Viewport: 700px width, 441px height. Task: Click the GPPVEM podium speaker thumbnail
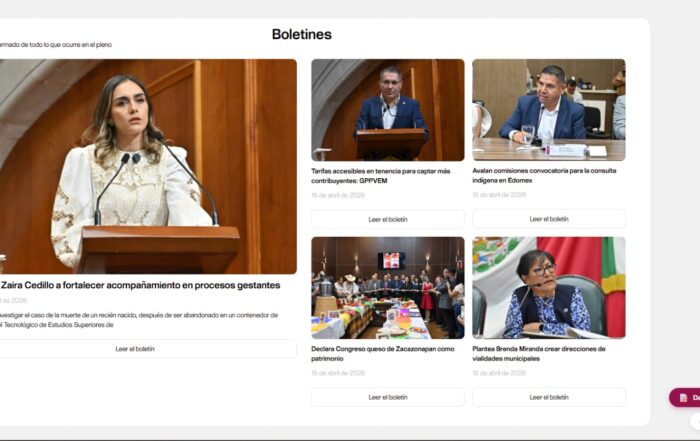pyautogui.click(x=388, y=109)
